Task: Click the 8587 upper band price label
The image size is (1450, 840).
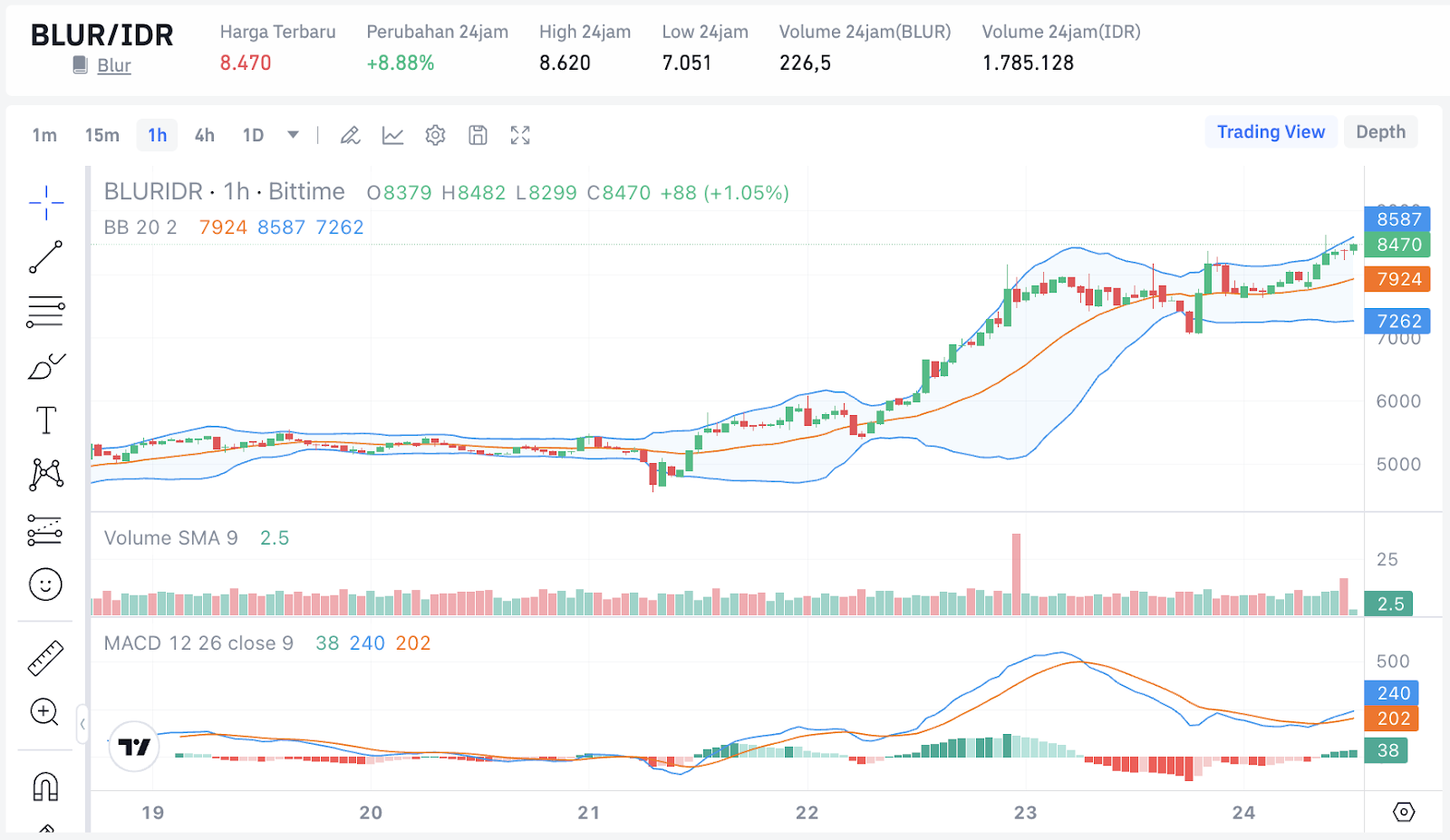Action: click(x=1397, y=219)
